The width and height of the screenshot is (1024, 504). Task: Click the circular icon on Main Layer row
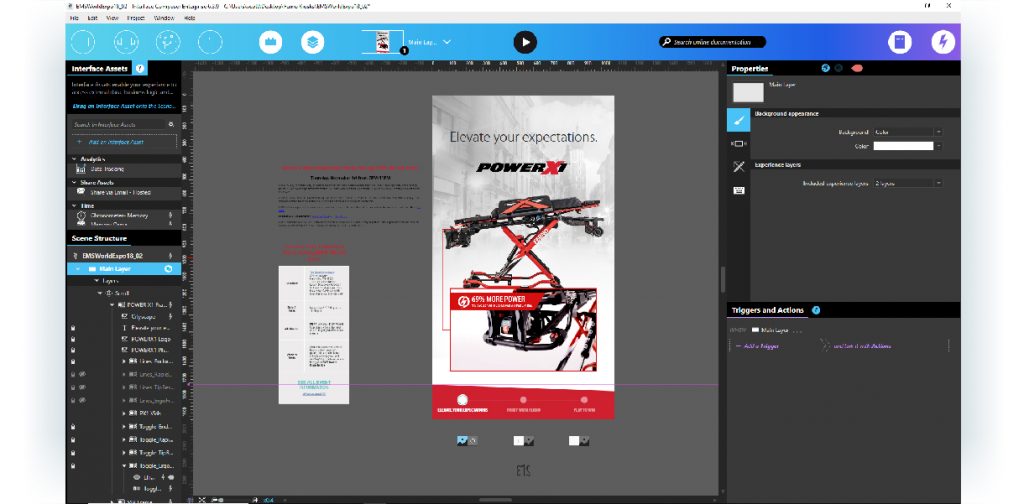[x=168, y=269]
